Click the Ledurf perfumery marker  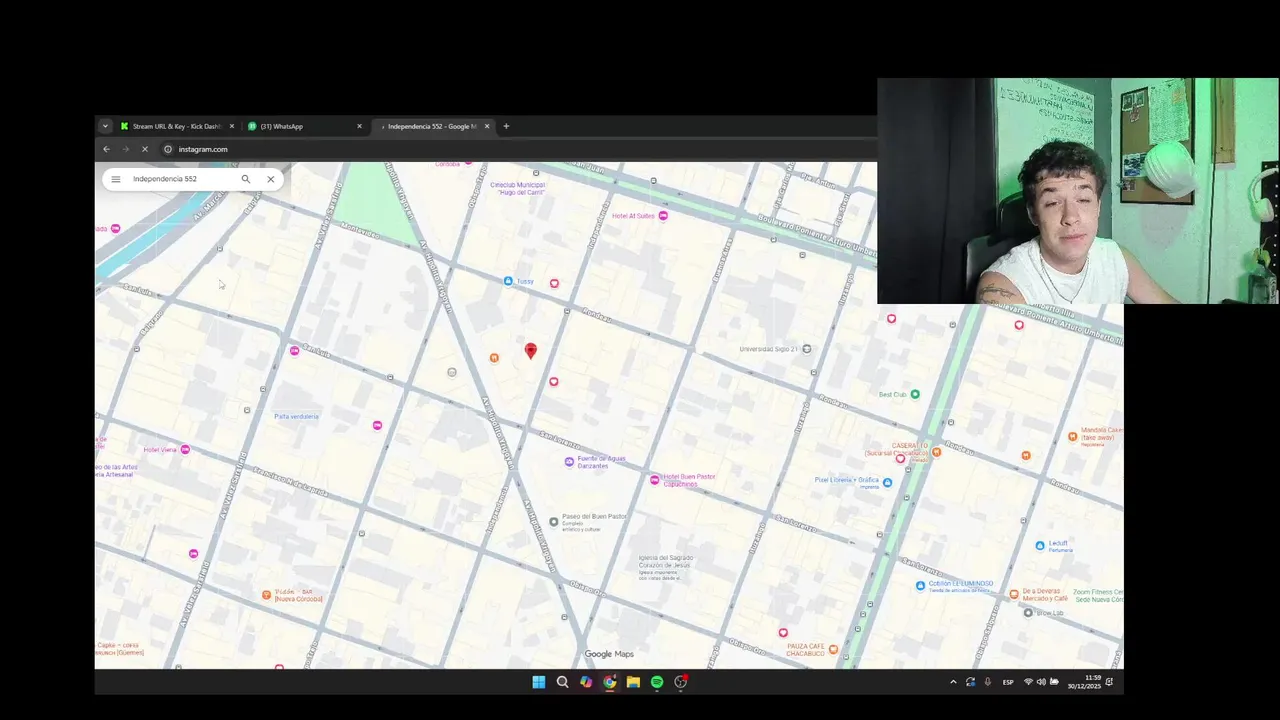click(1040, 545)
